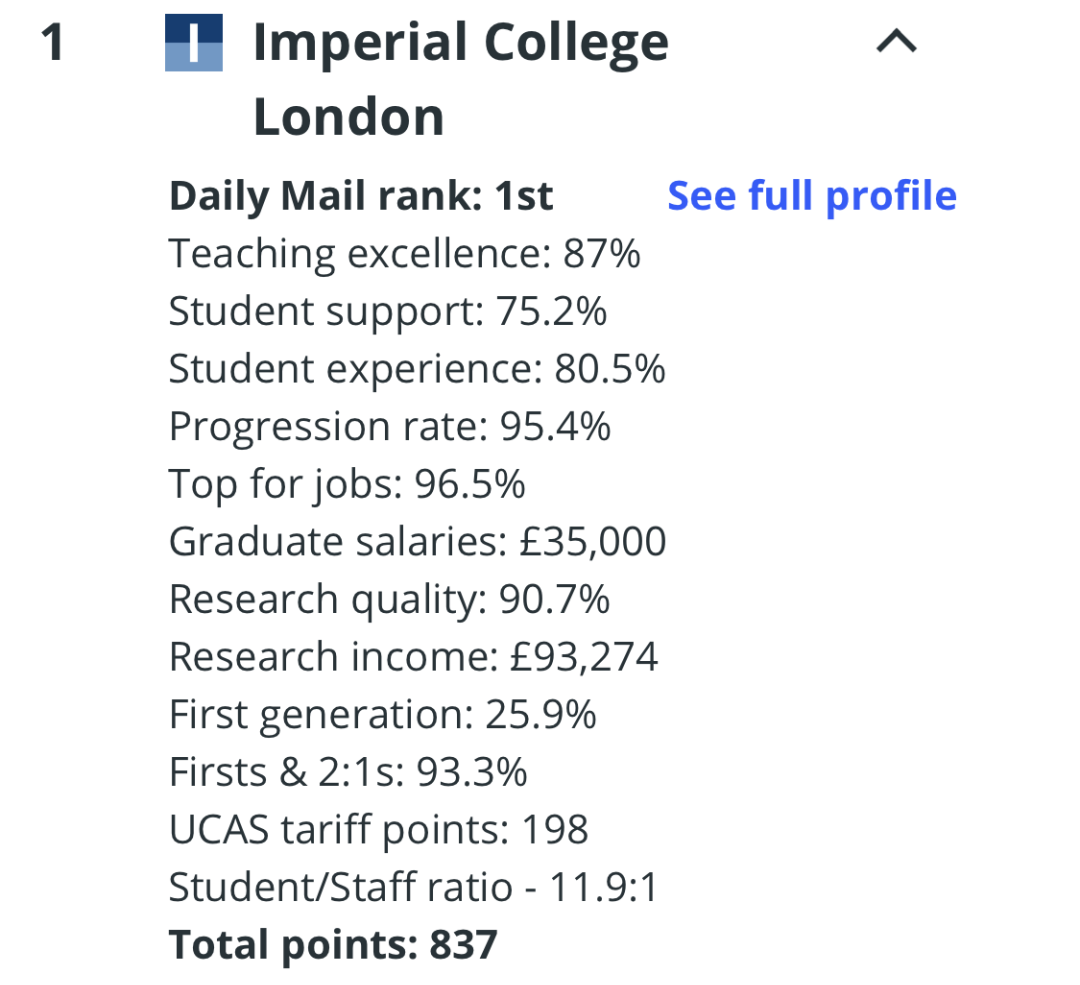Click the Student support: 75.2% line

(388, 311)
